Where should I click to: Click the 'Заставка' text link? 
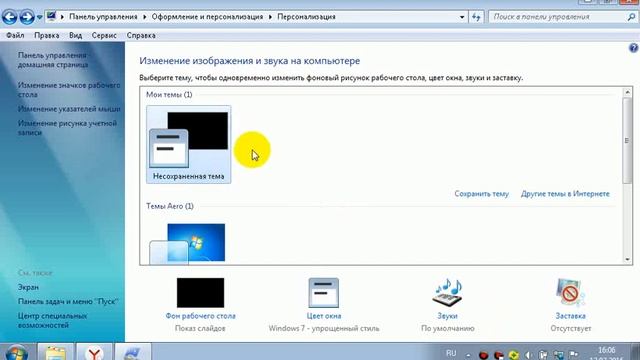571,316
